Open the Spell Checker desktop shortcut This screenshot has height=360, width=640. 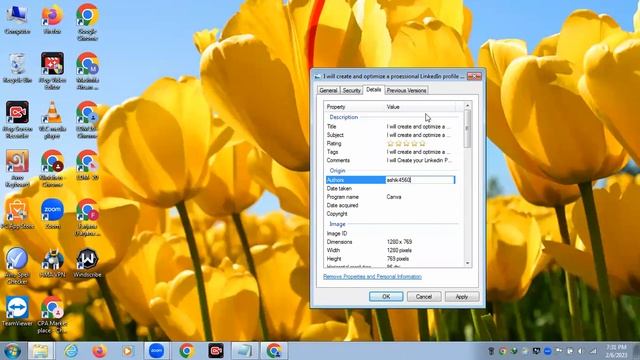tap(17, 266)
